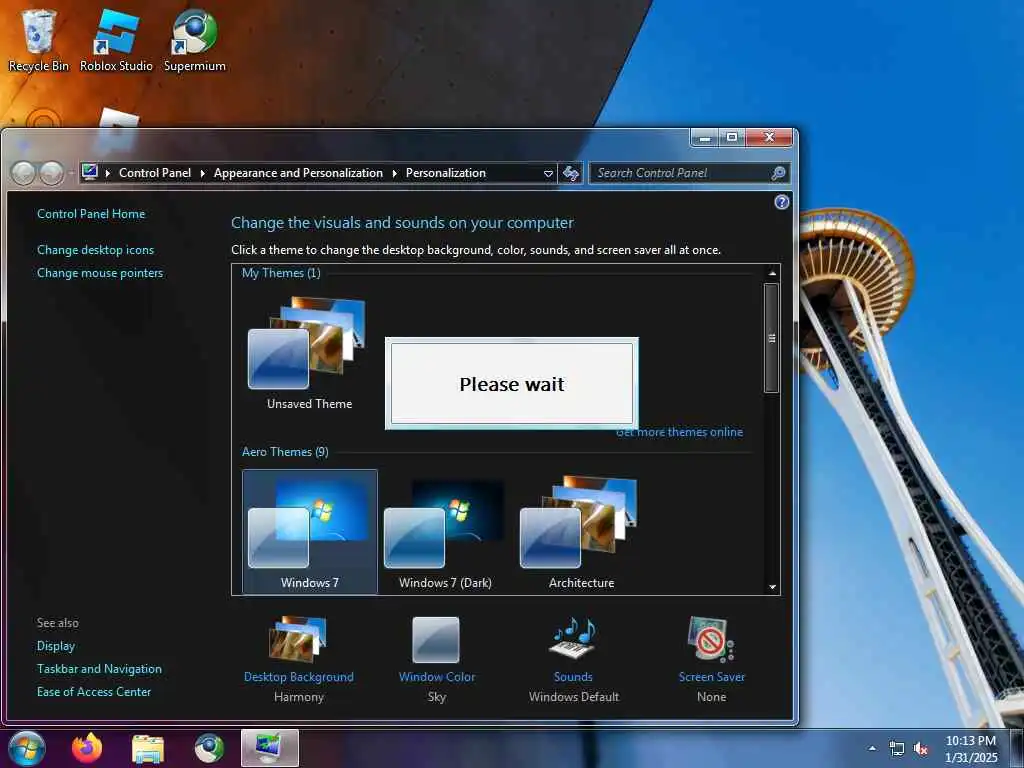
Task: Click the Forward navigation arrow
Action: click(x=51, y=173)
